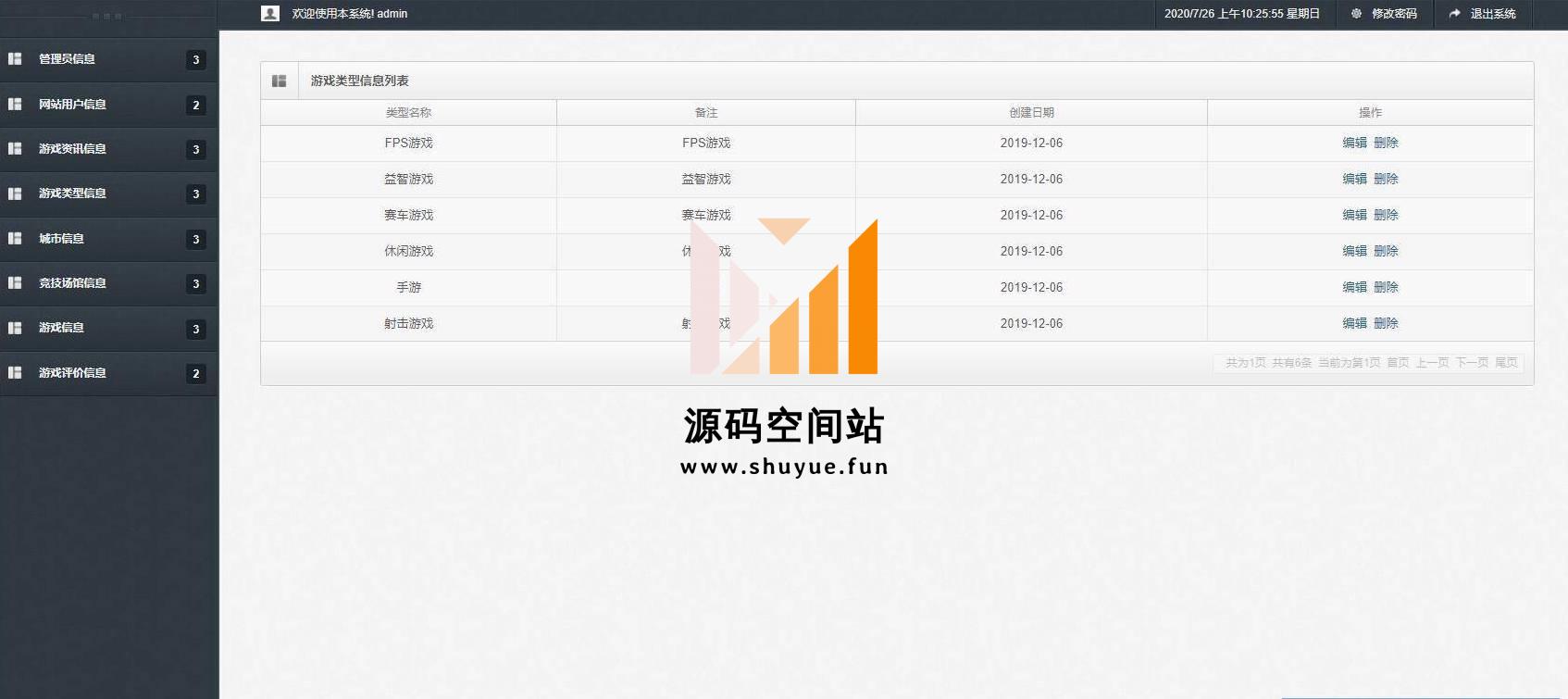Expand the 游戏信息 sidebar section
This screenshot has width=1568, height=699.
(61, 328)
